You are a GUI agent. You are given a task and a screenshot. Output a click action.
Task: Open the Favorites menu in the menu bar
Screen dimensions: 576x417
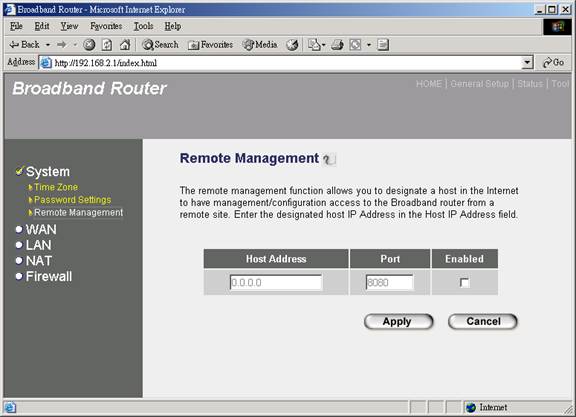[x=106, y=26]
